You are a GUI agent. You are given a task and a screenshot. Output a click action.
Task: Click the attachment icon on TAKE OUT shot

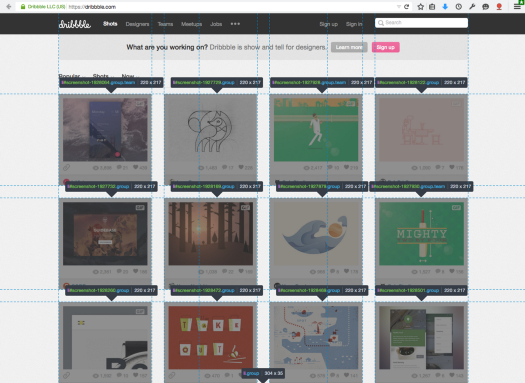pyautogui.click(x=172, y=375)
